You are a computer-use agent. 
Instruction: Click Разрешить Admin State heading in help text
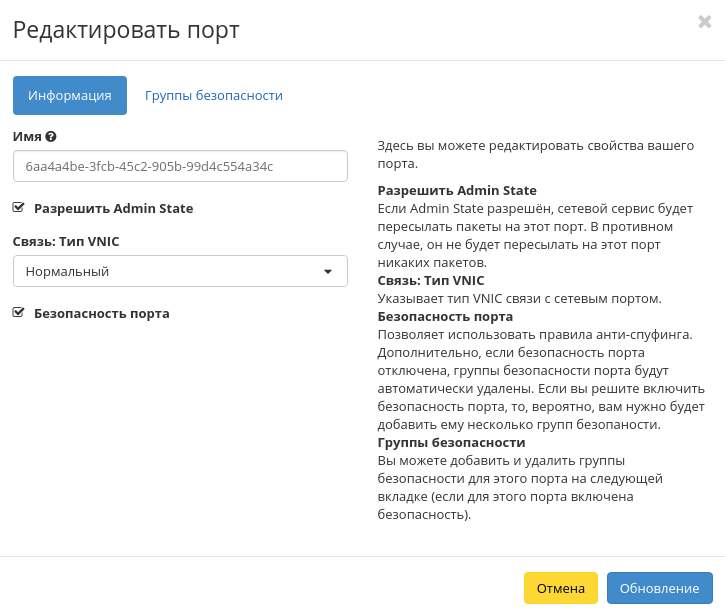(457, 191)
